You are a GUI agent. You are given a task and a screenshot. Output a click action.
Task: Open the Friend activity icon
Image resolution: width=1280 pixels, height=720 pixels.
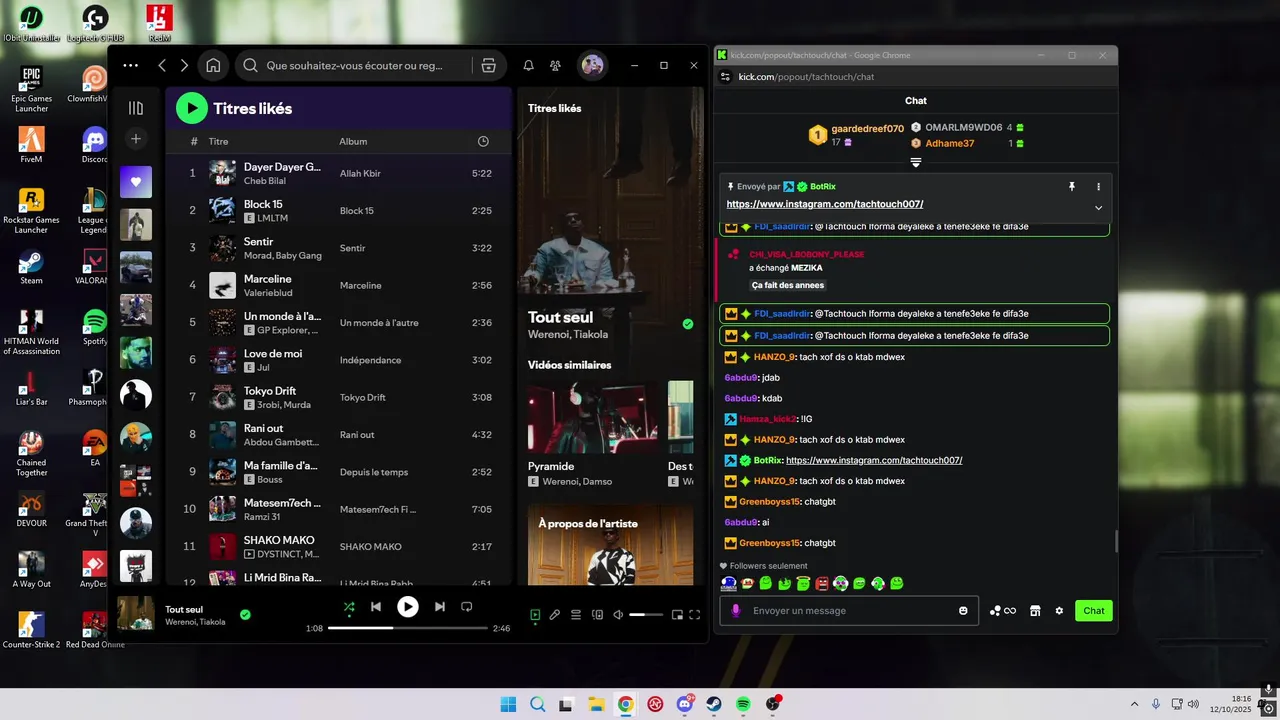(x=555, y=66)
